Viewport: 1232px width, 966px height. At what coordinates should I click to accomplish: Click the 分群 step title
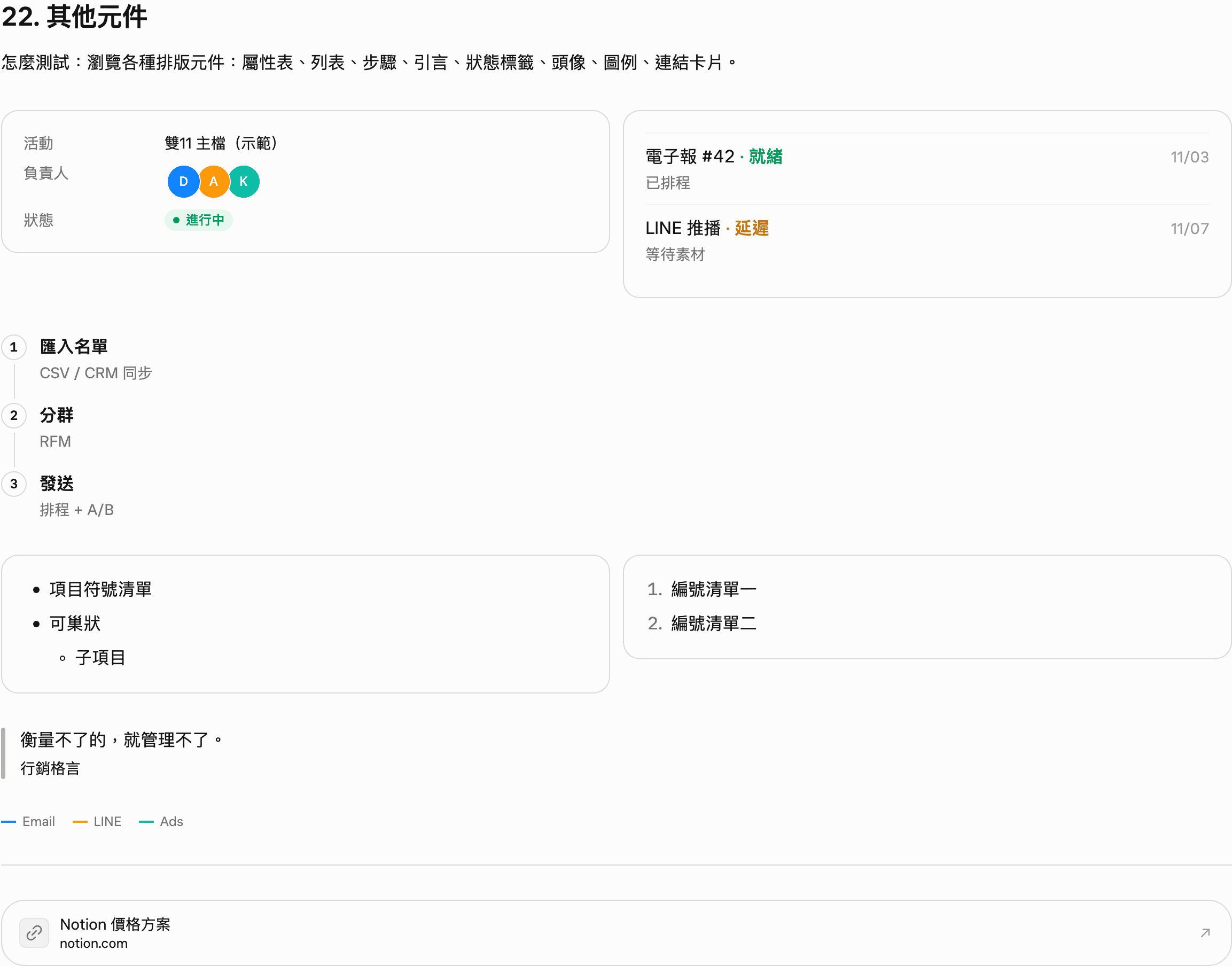coord(57,415)
